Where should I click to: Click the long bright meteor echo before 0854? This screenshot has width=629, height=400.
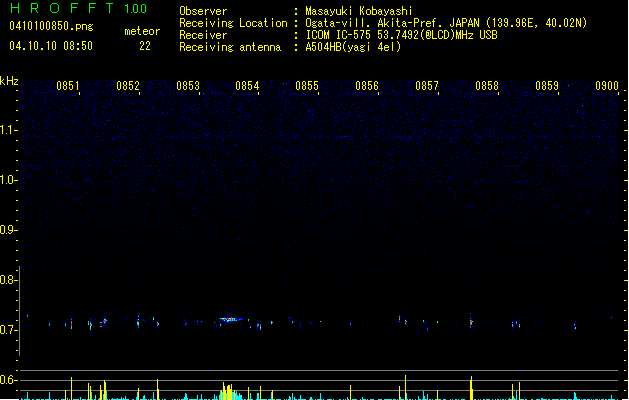tap(231, 320)
